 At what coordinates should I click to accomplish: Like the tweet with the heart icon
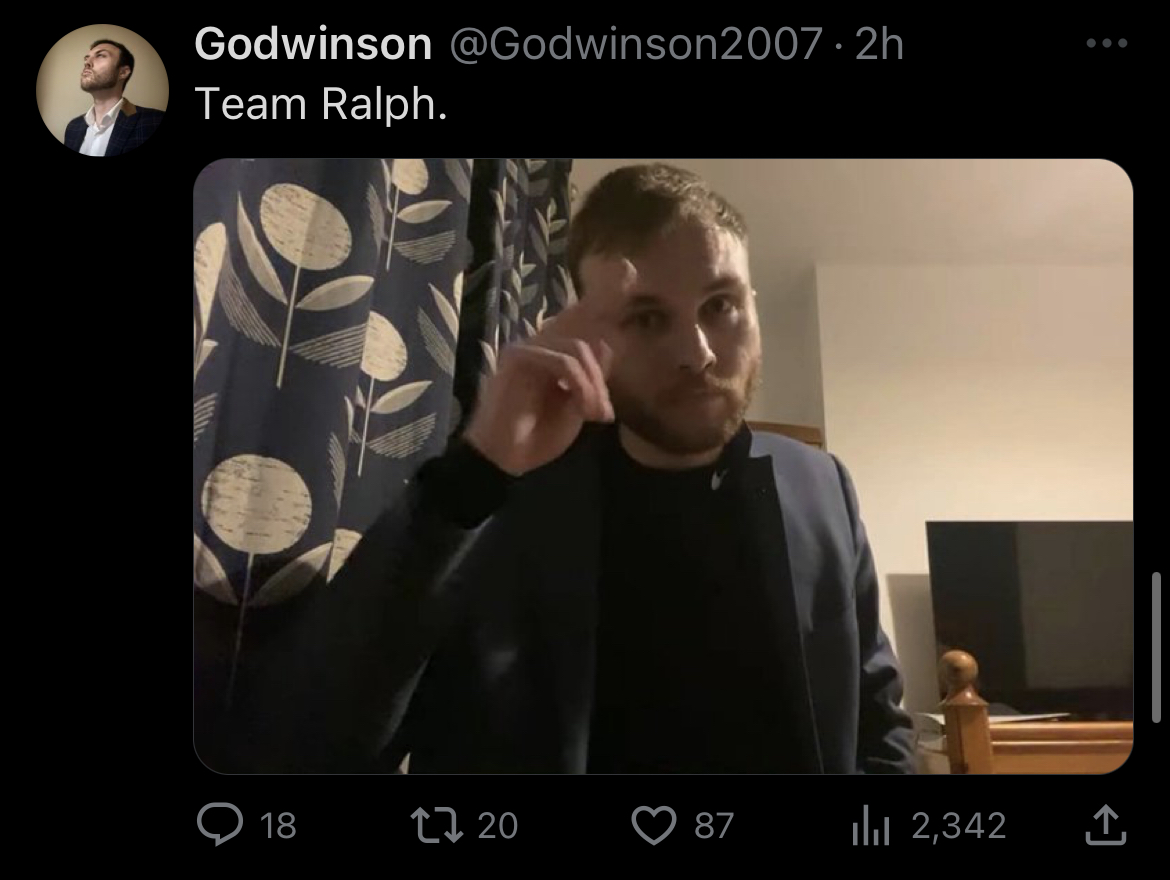click(x=654, y=826)
